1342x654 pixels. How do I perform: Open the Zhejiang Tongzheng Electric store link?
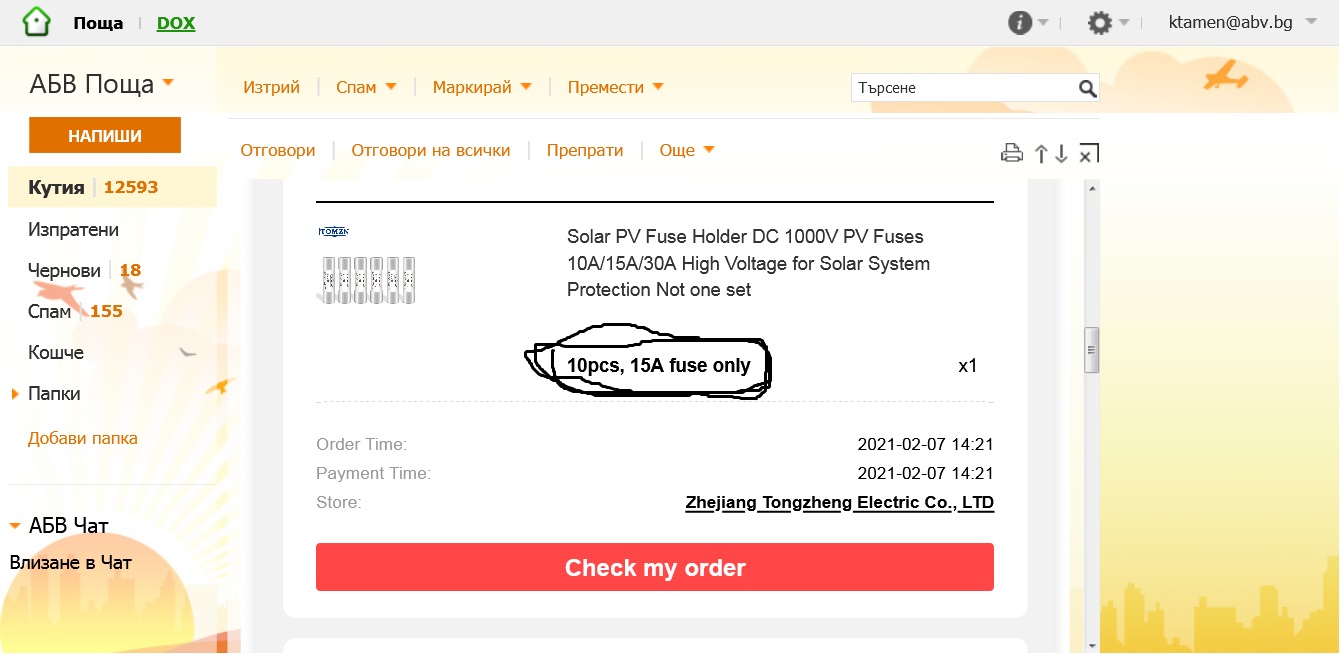click(x=839, y=502)
